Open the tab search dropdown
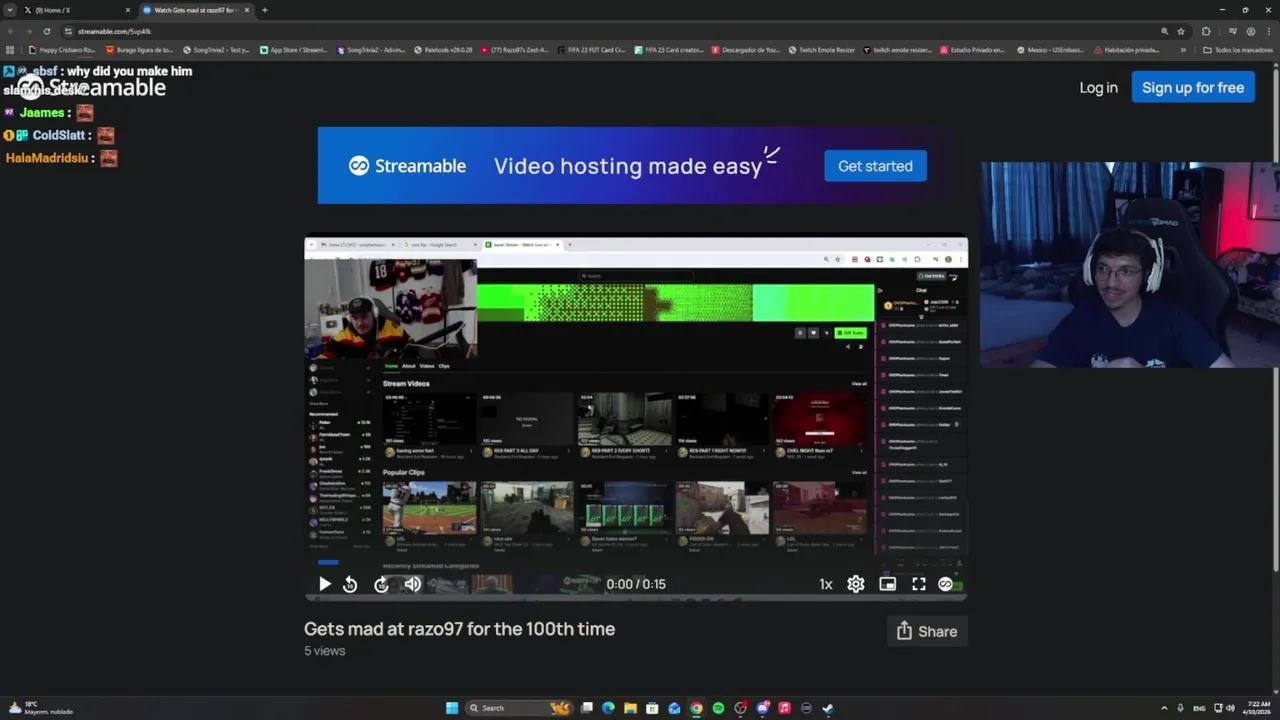This screenshot has height=720, width=1280. coord(10,10)
